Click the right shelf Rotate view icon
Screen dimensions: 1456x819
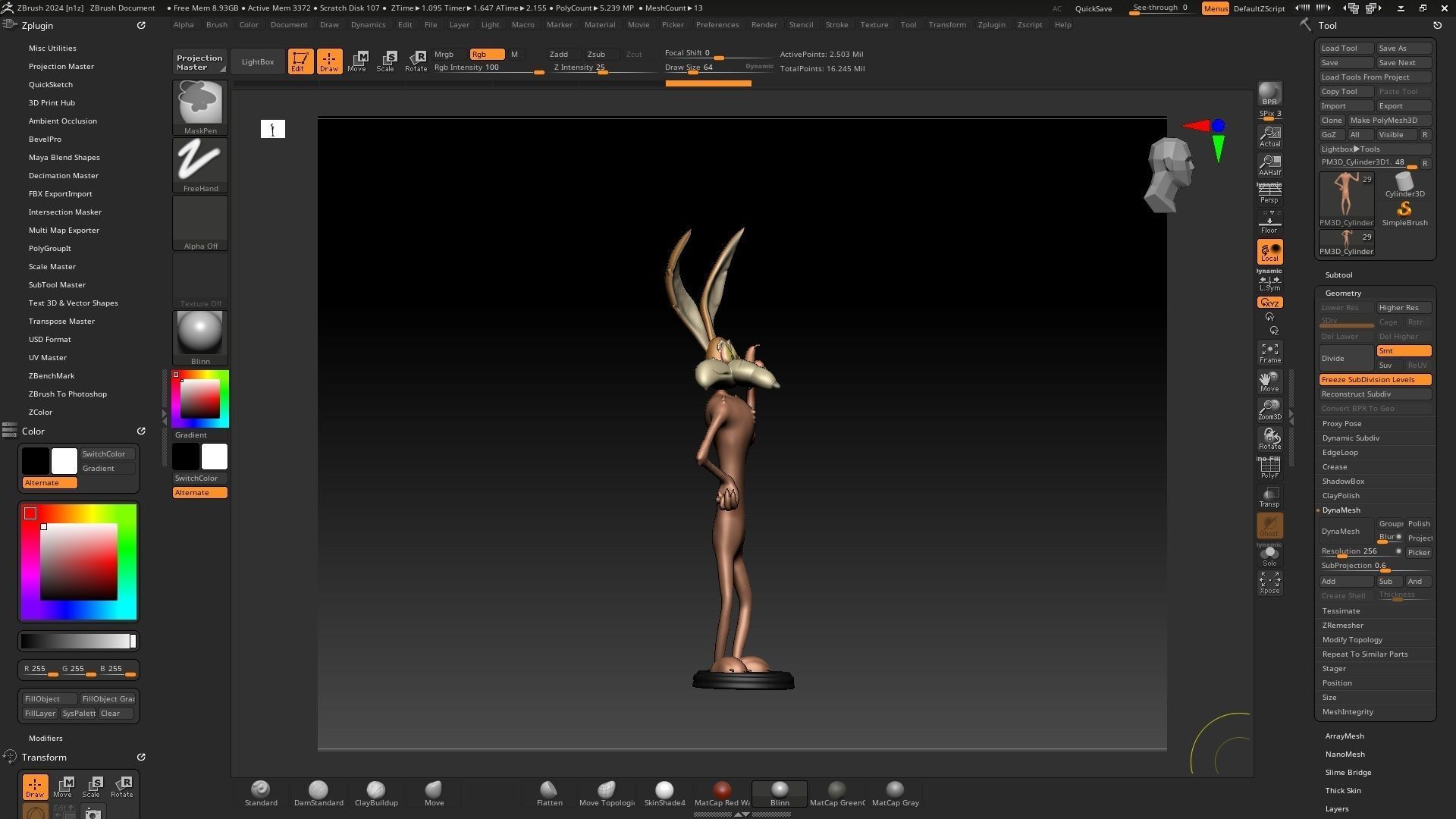pyautogui.click(x=1269, y=438)
